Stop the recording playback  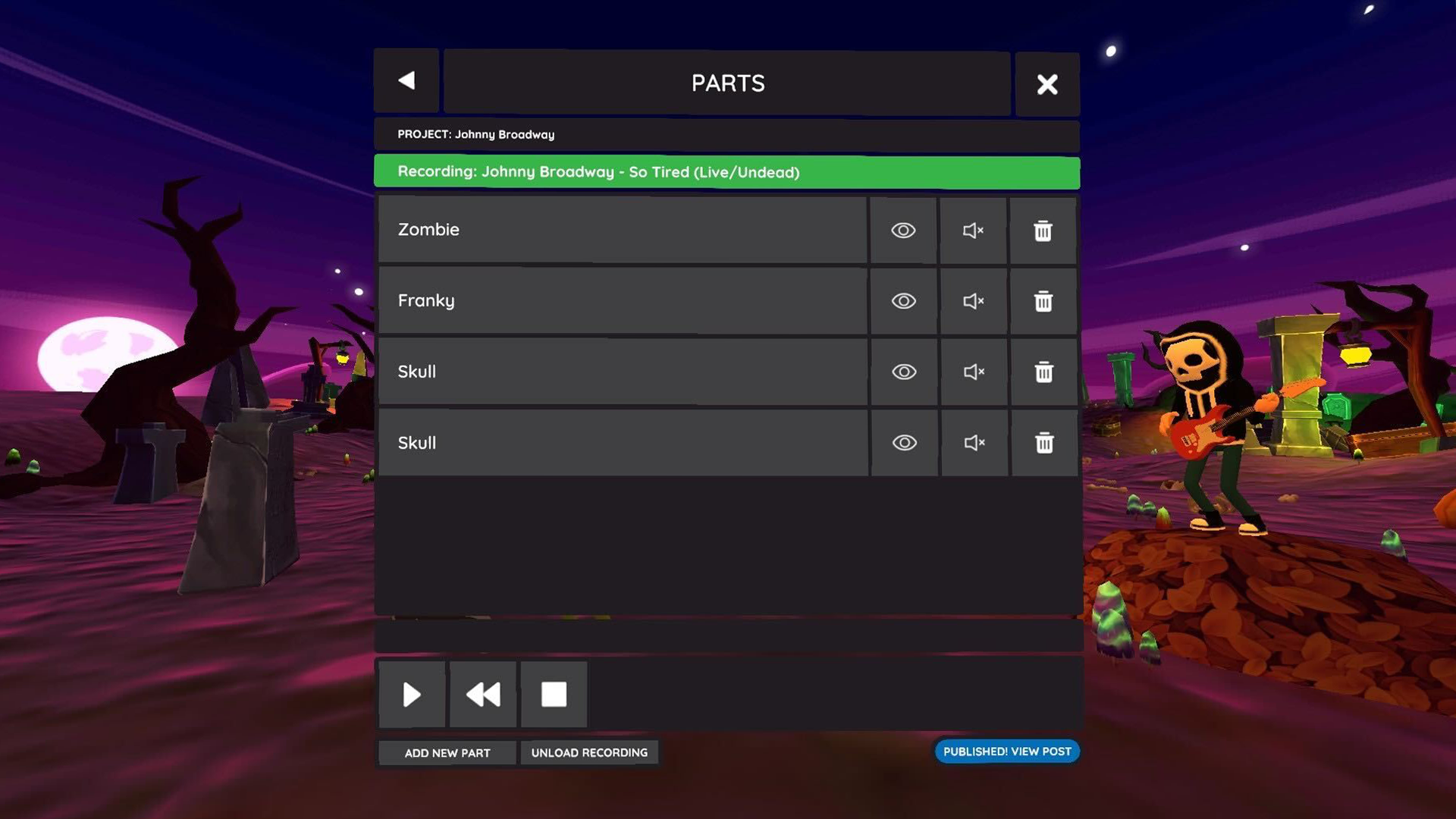(x=554, y=695)
